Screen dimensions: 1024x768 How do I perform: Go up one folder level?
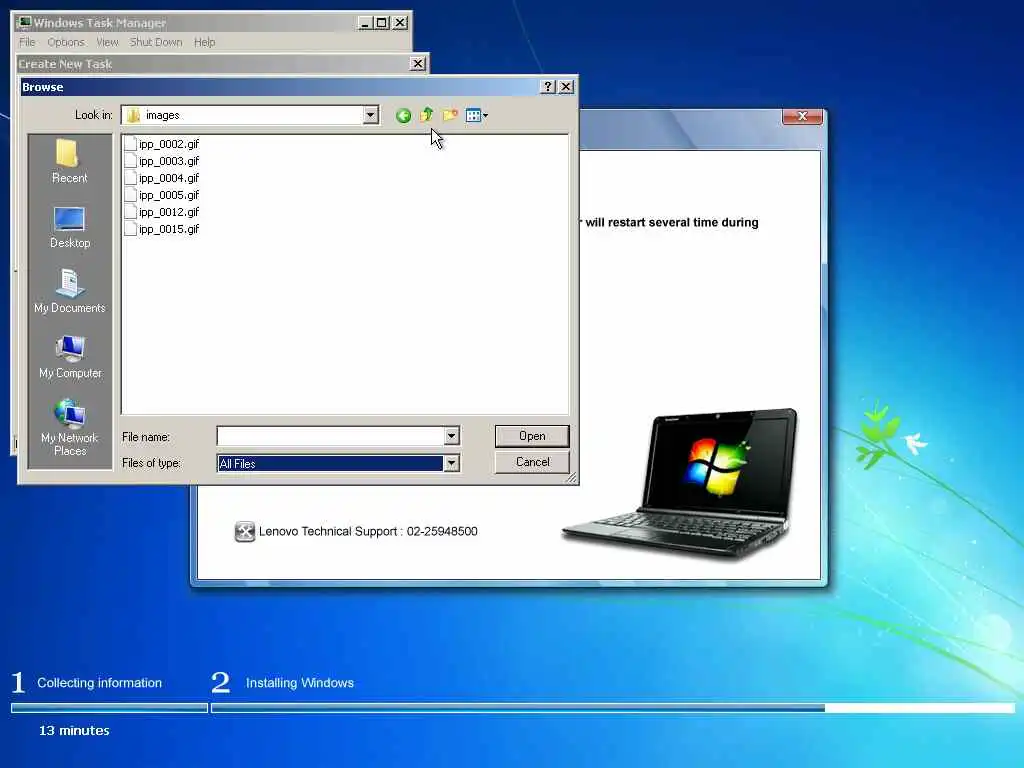tap(426, 115)
